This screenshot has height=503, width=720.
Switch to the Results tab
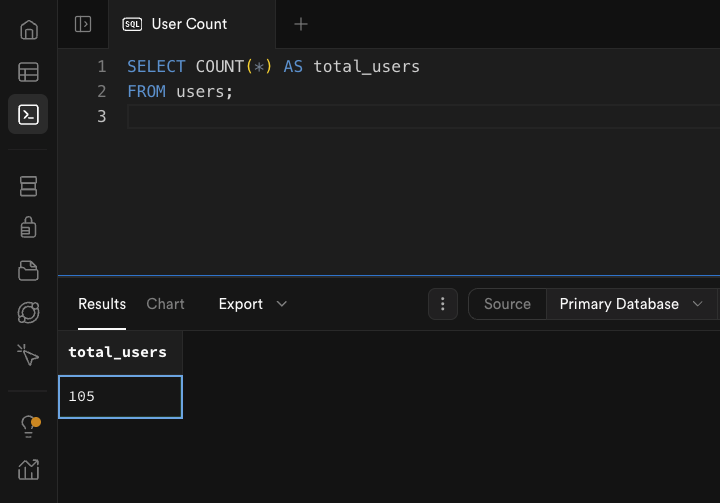[x=102, y=304]
